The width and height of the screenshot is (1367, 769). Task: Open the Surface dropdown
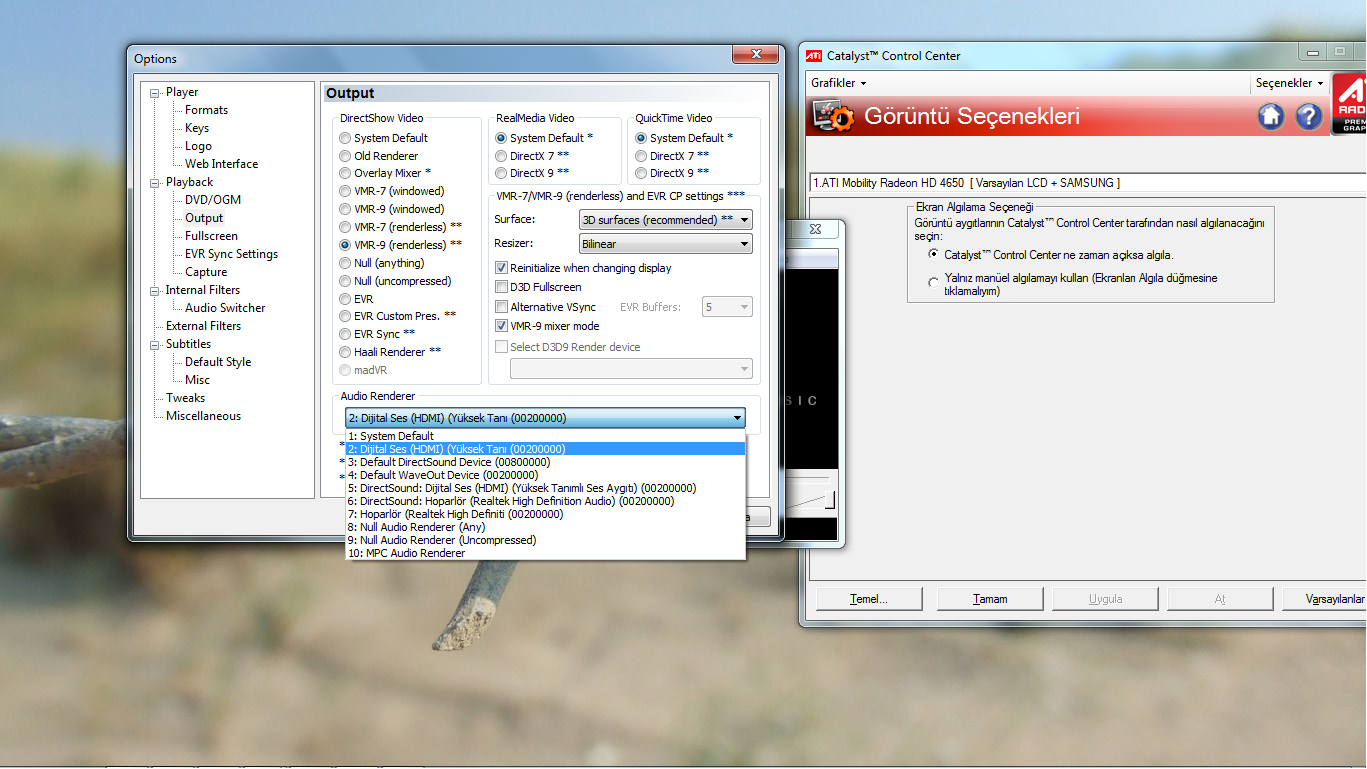pyautogui.click(x=665, y=219)
